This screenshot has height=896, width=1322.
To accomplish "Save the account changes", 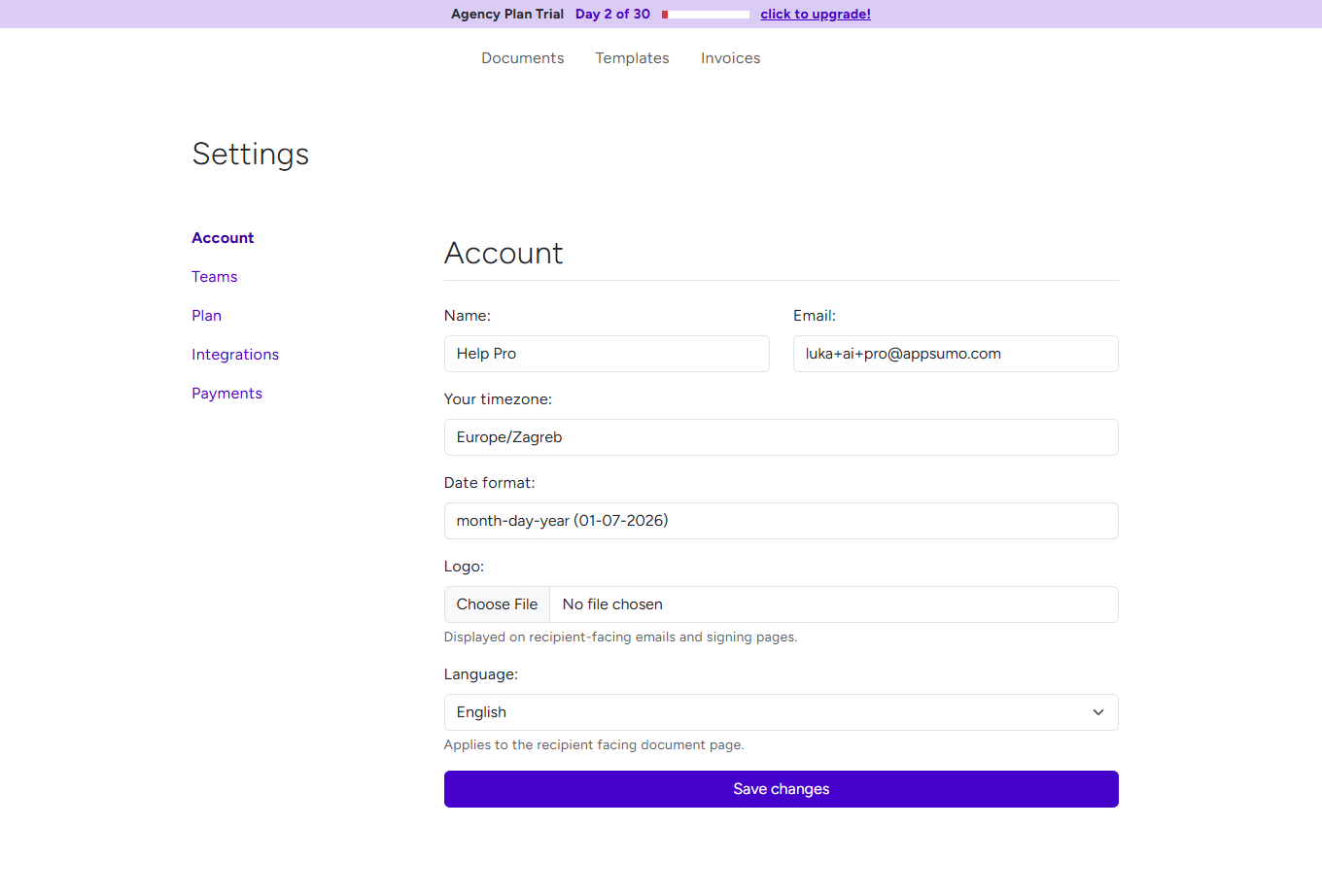I will (781, 789).
